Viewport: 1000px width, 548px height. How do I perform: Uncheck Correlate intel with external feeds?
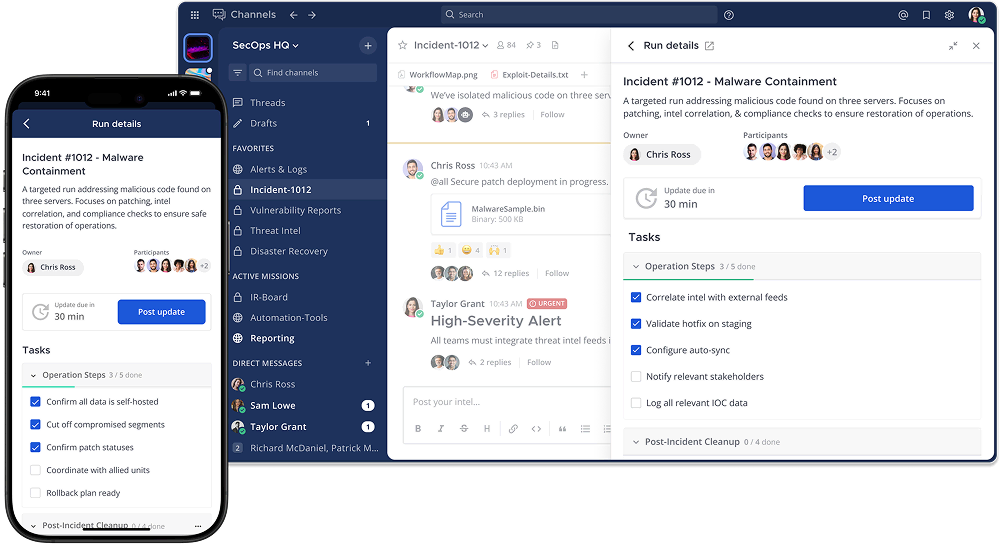click(636, 297)
